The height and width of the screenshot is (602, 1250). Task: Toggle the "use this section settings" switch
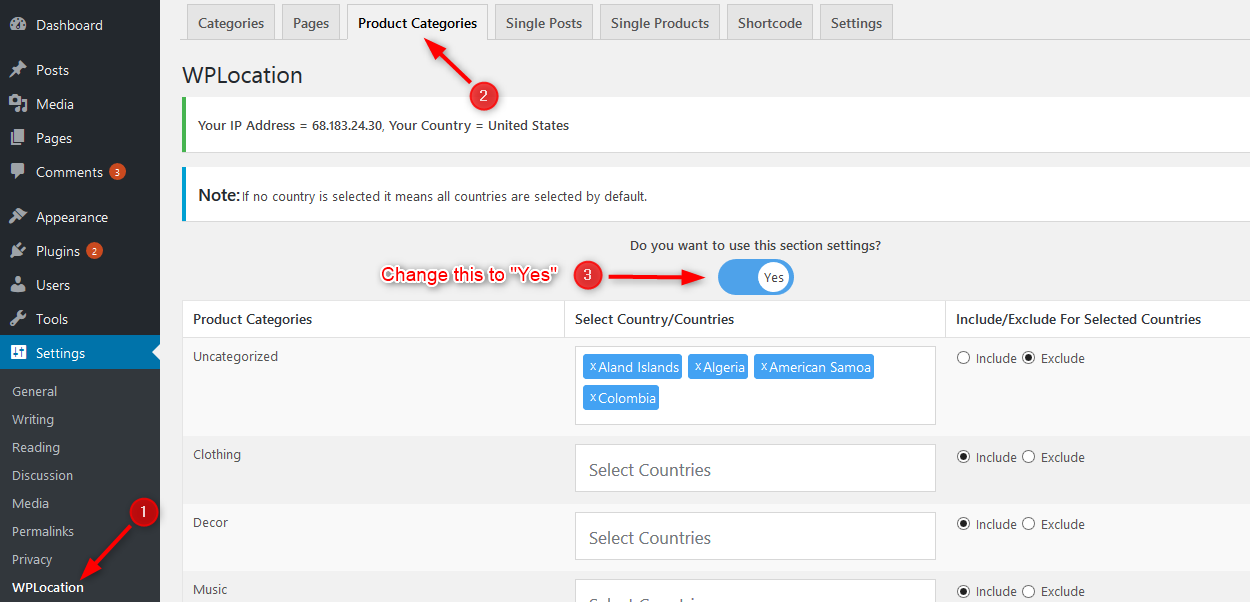tap(755, 277)
